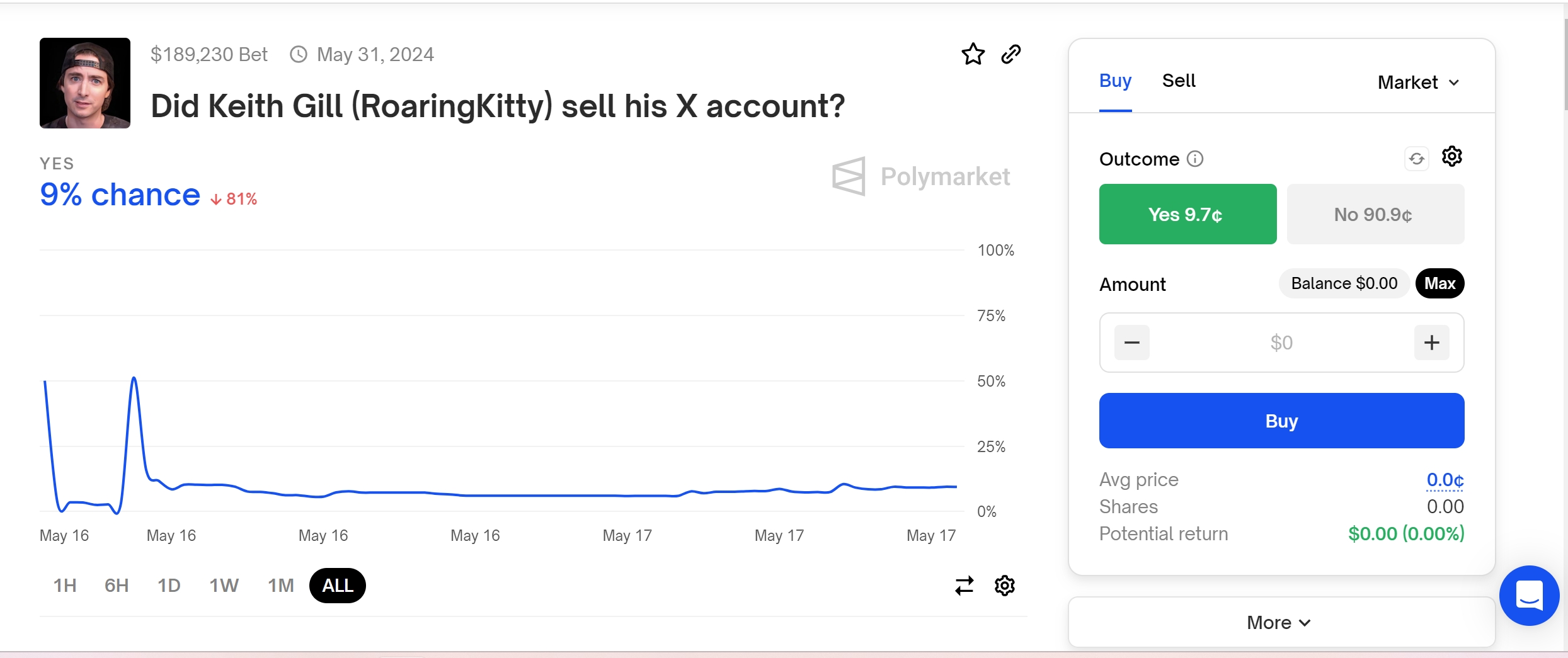This screenshot has height=658, width=1568.
Task: Set chart range to ALL
Action: [338, 586]
